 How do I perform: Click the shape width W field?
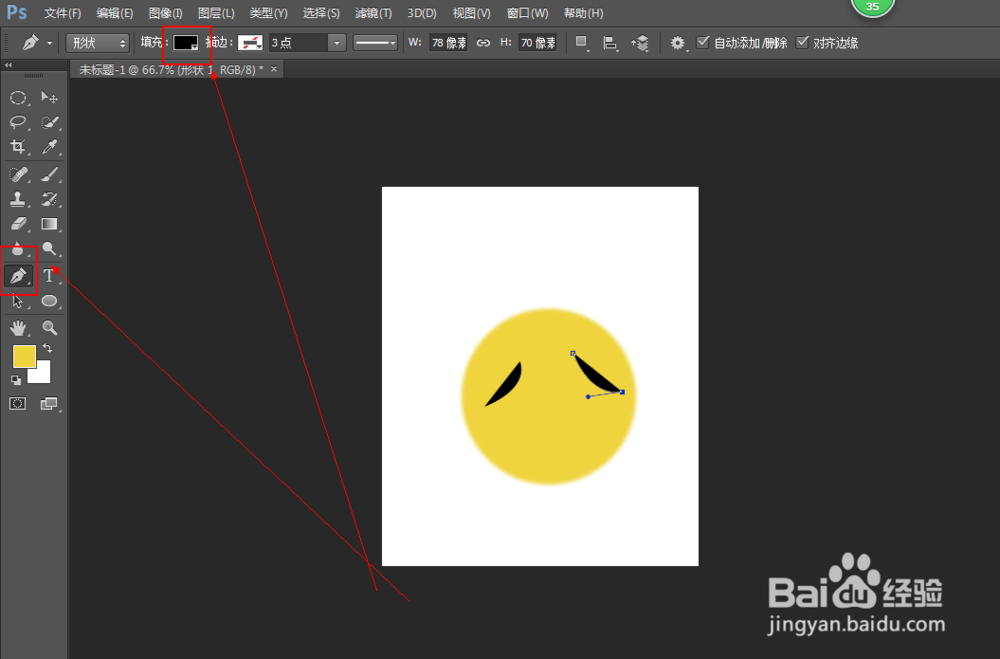(x=448, y=43)
